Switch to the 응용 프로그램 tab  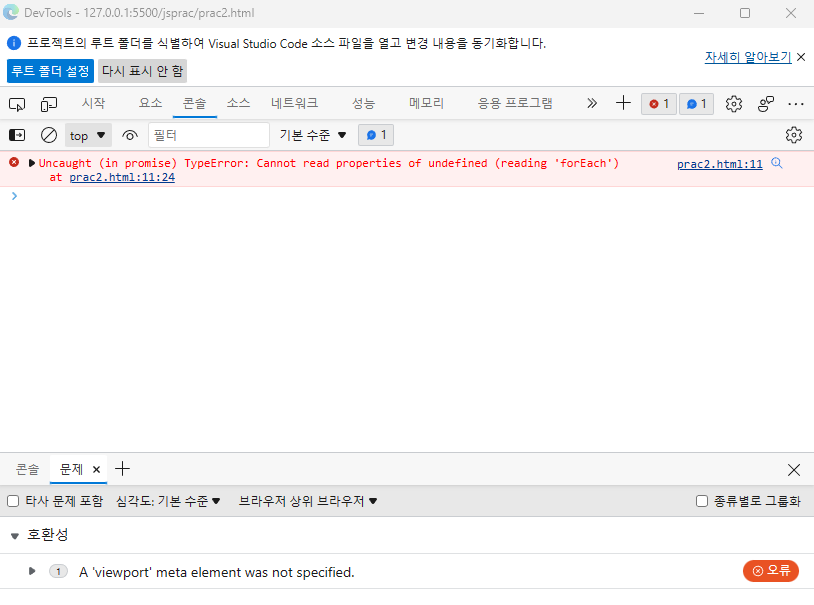(x=515, y=103)
